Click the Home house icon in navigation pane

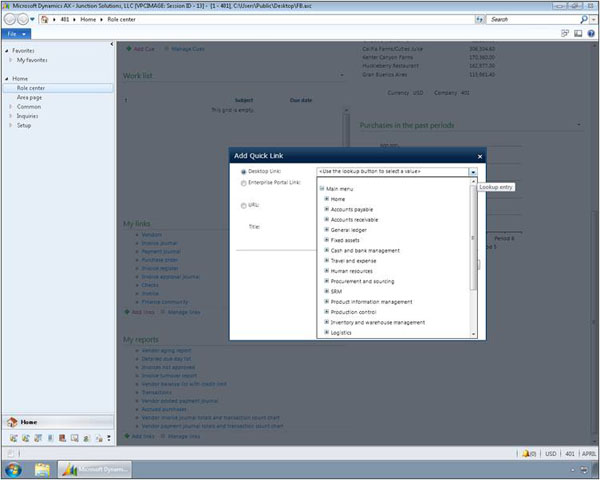(x=12, y=422)
